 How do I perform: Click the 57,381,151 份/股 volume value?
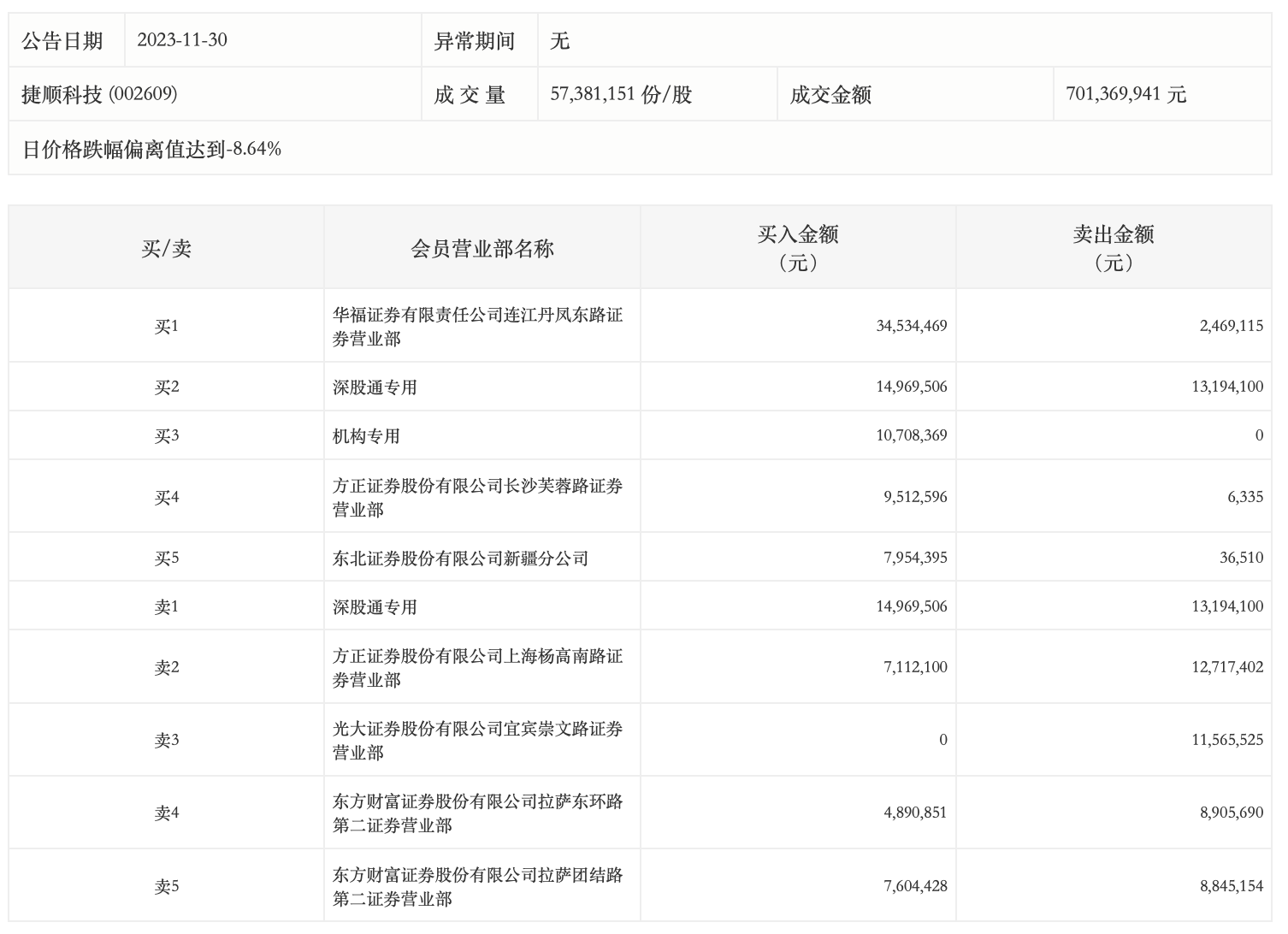pyautogui.click(x=621, y=94)
